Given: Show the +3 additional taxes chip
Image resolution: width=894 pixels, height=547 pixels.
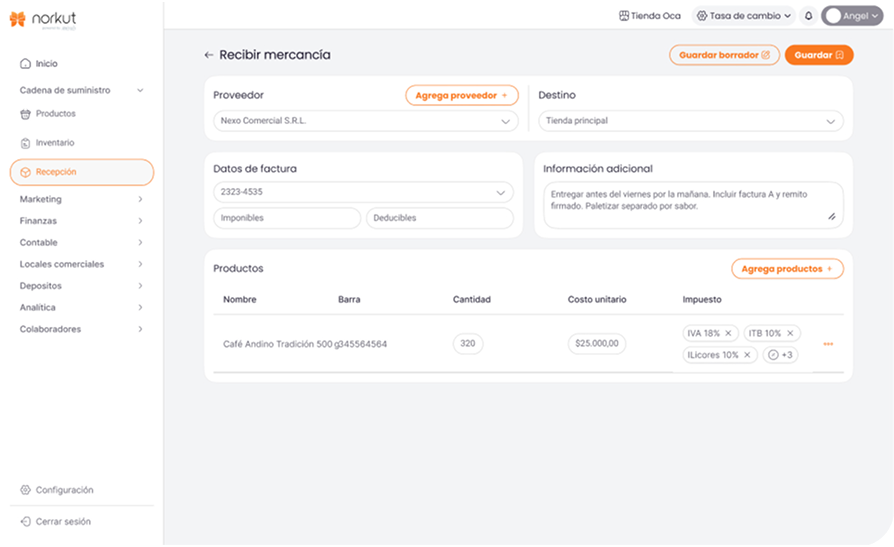Looking at the screenshot, I should click(780, 355).
